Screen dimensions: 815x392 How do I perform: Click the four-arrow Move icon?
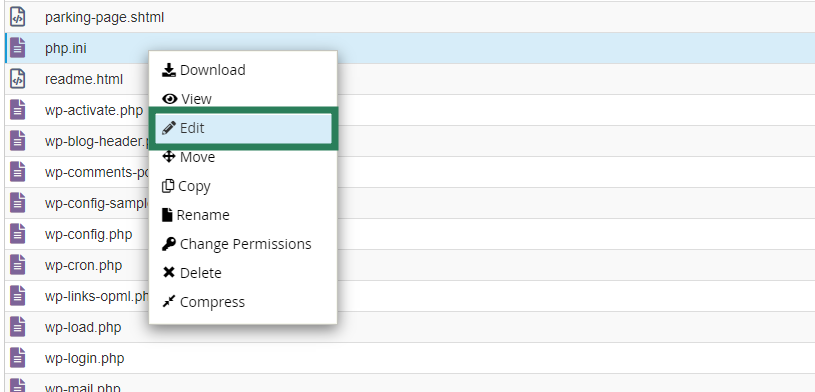coord(168,156)
